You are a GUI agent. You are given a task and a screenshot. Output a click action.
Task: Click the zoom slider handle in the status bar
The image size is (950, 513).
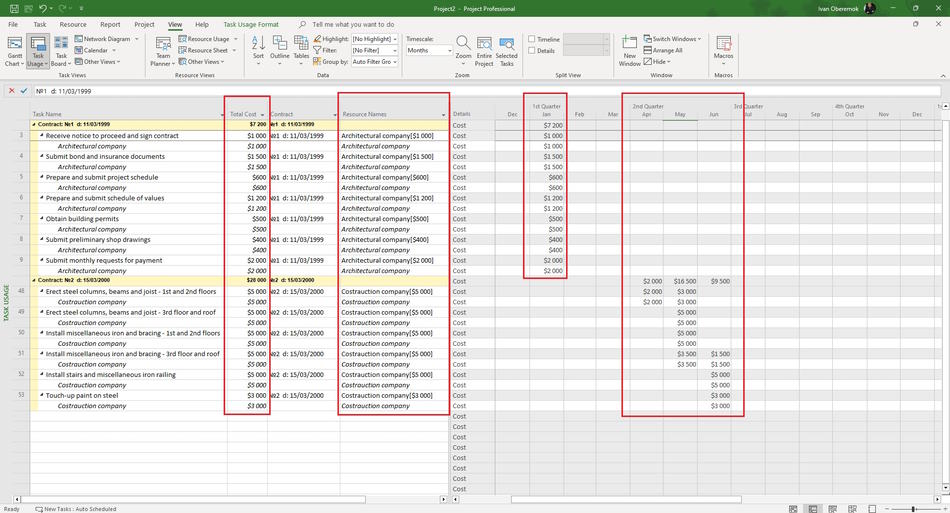[x=913, y=509]
